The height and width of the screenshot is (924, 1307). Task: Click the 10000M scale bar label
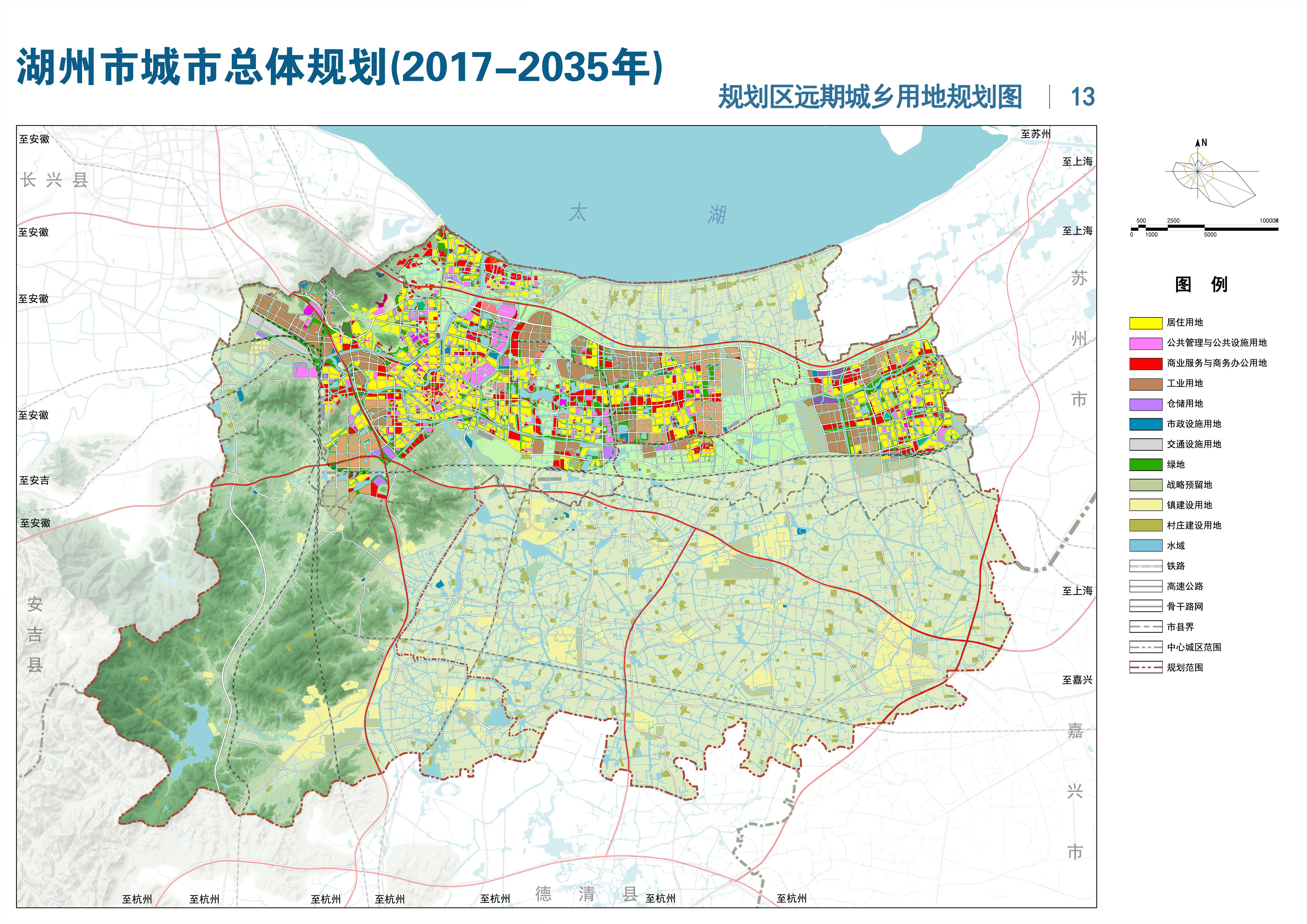(x=1268, y=221)
